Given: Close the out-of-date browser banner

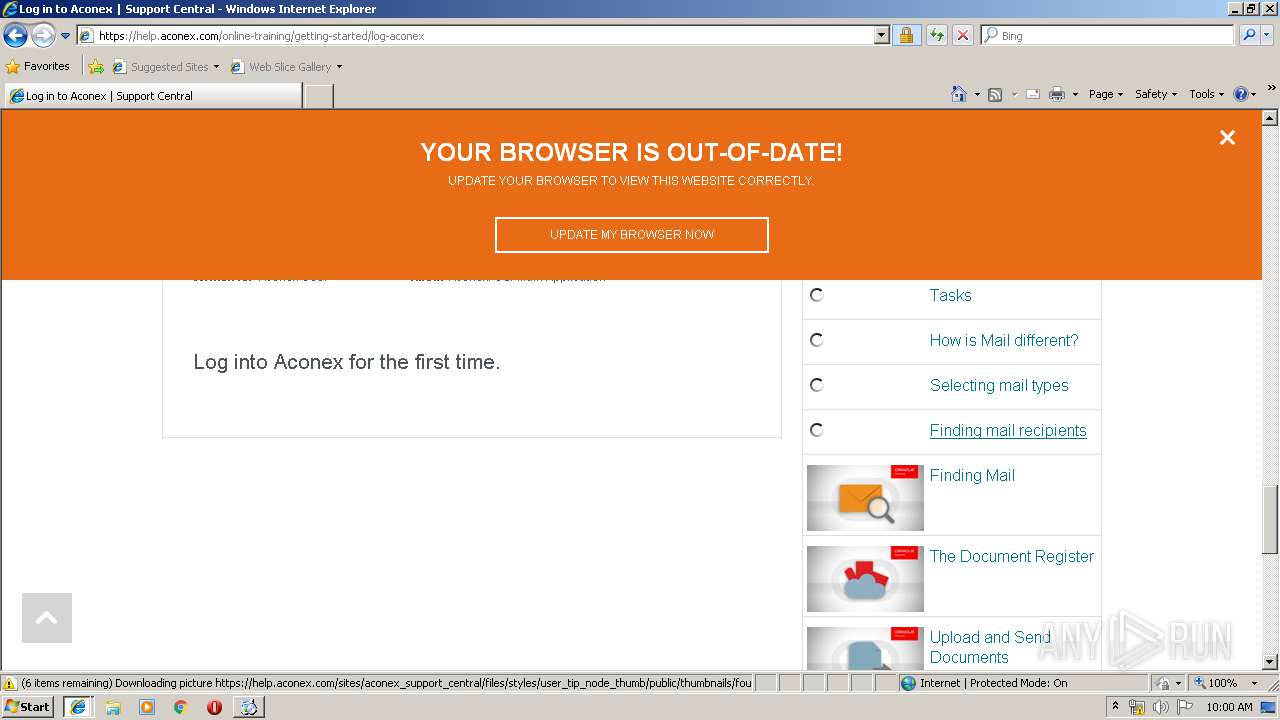Looking at the screenshot, I should click(1227, 138).
